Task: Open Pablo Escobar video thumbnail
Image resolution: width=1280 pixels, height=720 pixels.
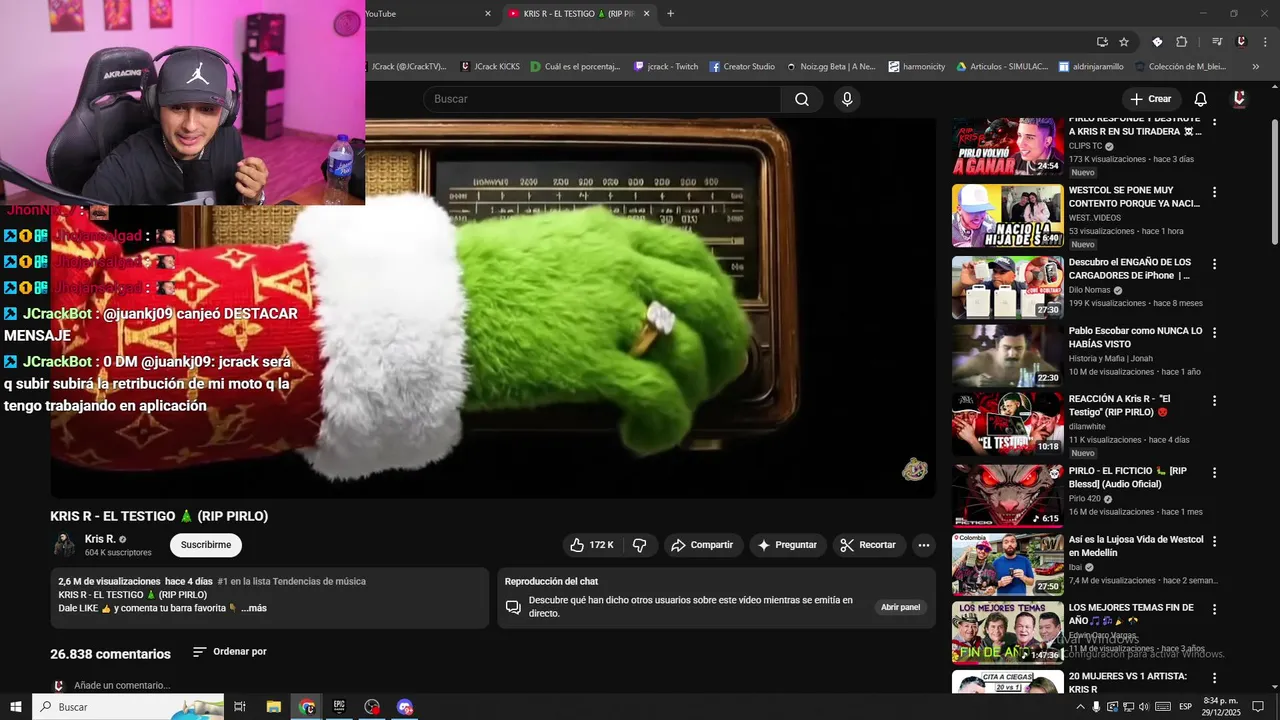Action: 1008,356
